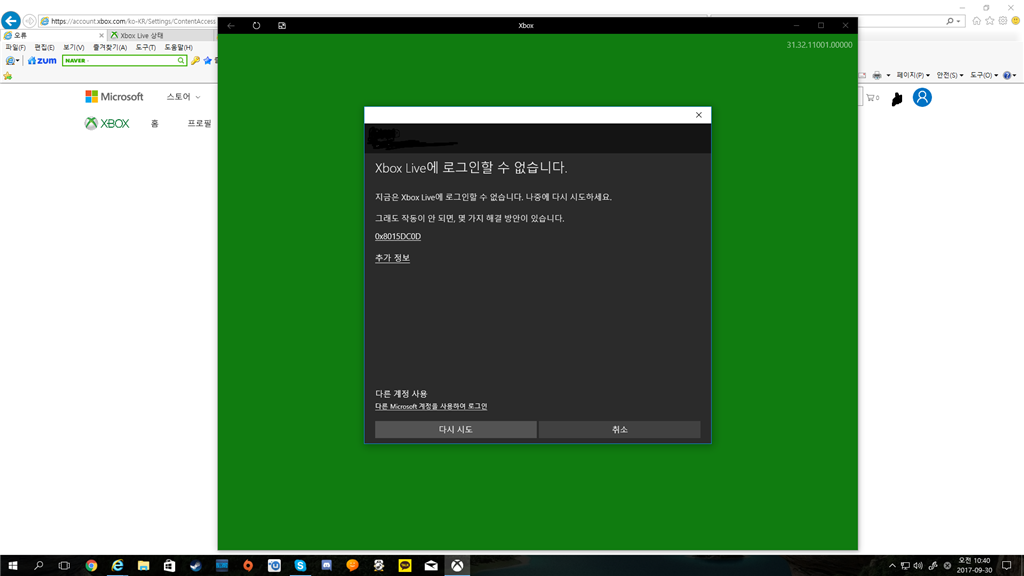Open Microsoft Store from the taskbar
The width and height of the screenshot is (1024, 576).
coord(170,566)
